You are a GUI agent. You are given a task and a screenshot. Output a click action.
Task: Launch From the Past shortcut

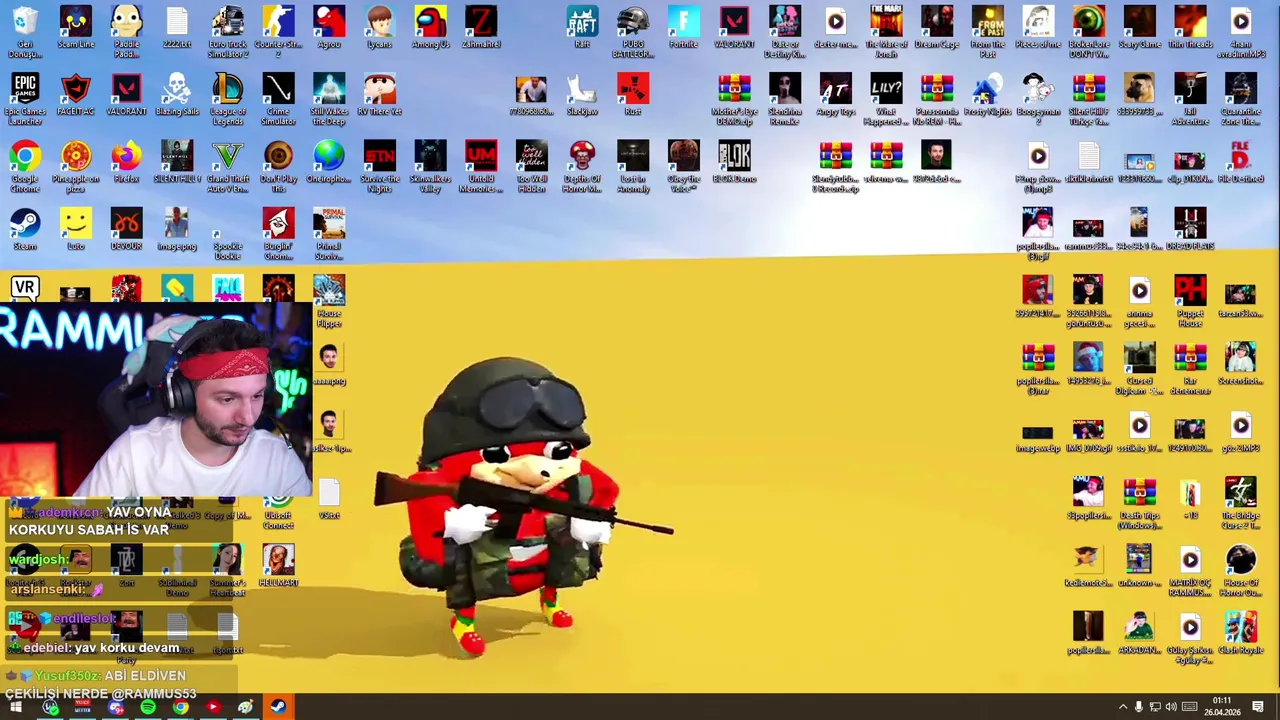[x=987, y=30]
